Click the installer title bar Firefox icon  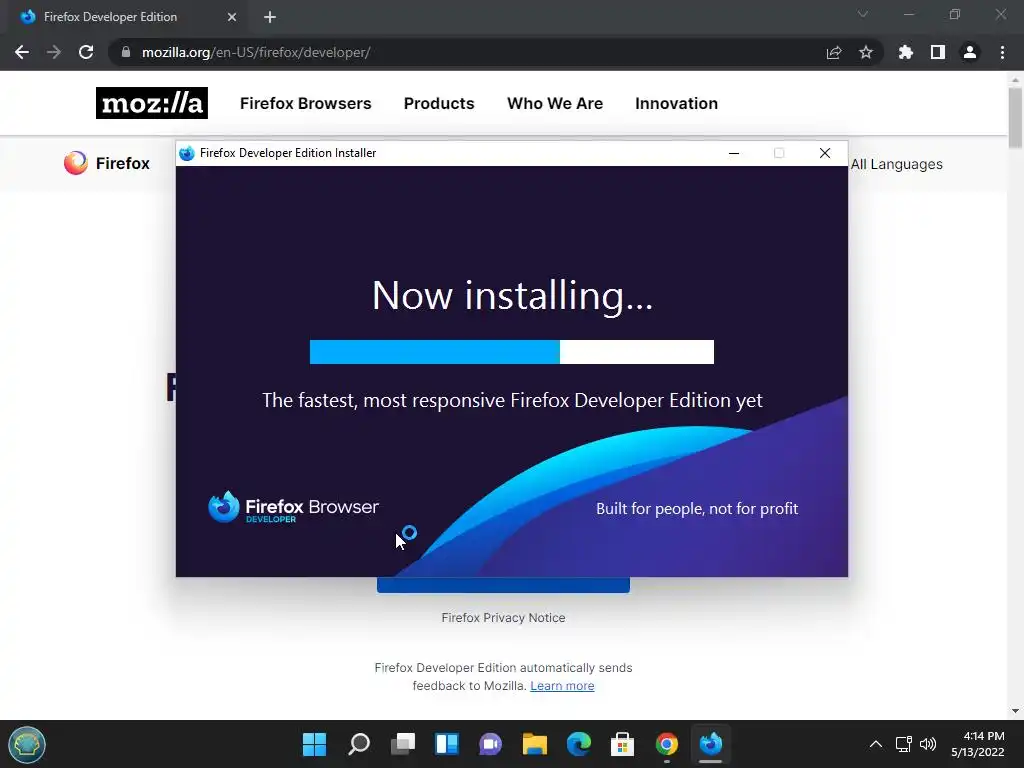pos(187,153)
